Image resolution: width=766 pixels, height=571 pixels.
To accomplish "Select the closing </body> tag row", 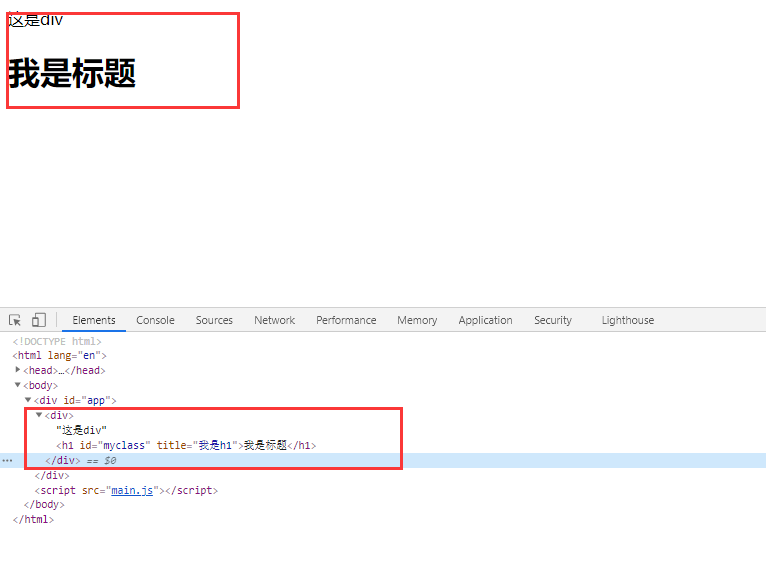I will (44, 504).
